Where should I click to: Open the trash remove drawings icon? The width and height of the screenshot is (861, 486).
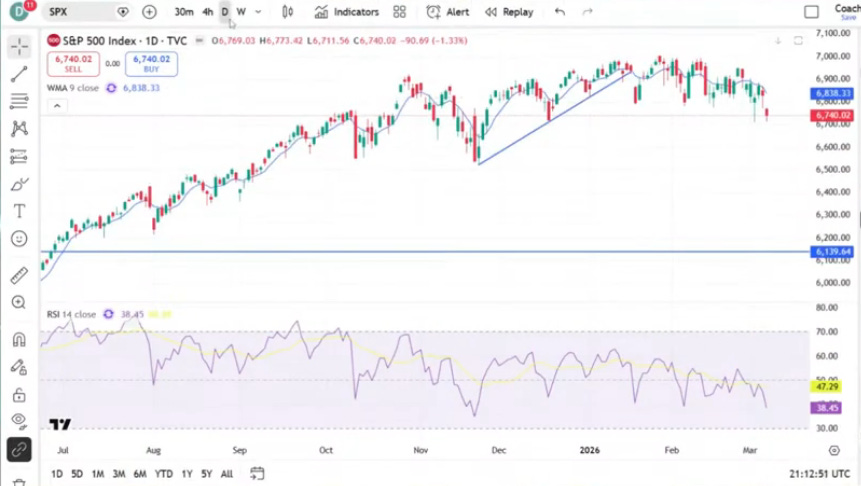pos(19,482)
